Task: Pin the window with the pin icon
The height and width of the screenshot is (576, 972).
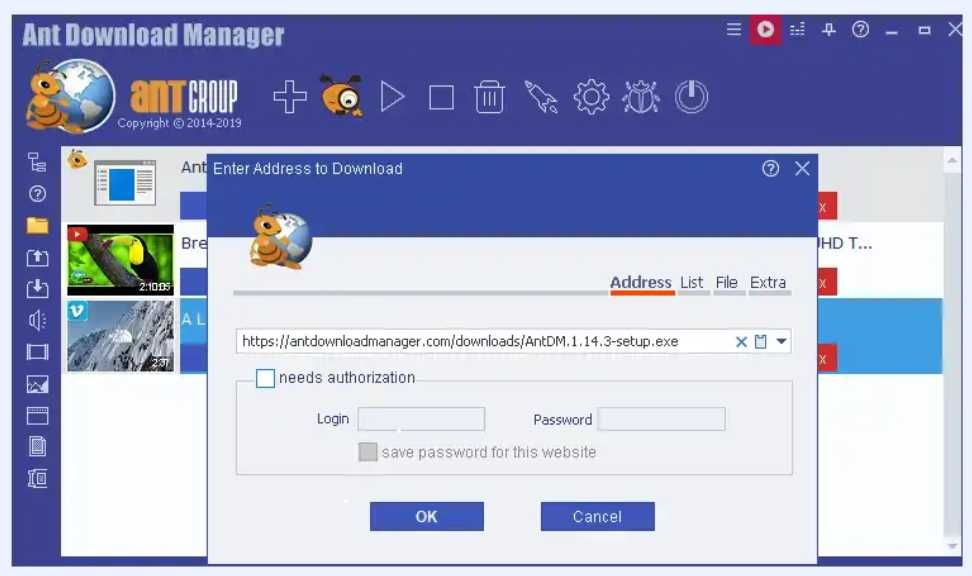Action: pyautogui.click(x=829, y=29)
